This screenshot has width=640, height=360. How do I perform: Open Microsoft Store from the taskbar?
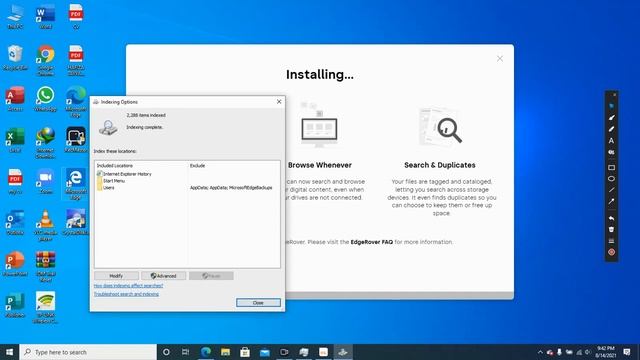click(245, 352)
